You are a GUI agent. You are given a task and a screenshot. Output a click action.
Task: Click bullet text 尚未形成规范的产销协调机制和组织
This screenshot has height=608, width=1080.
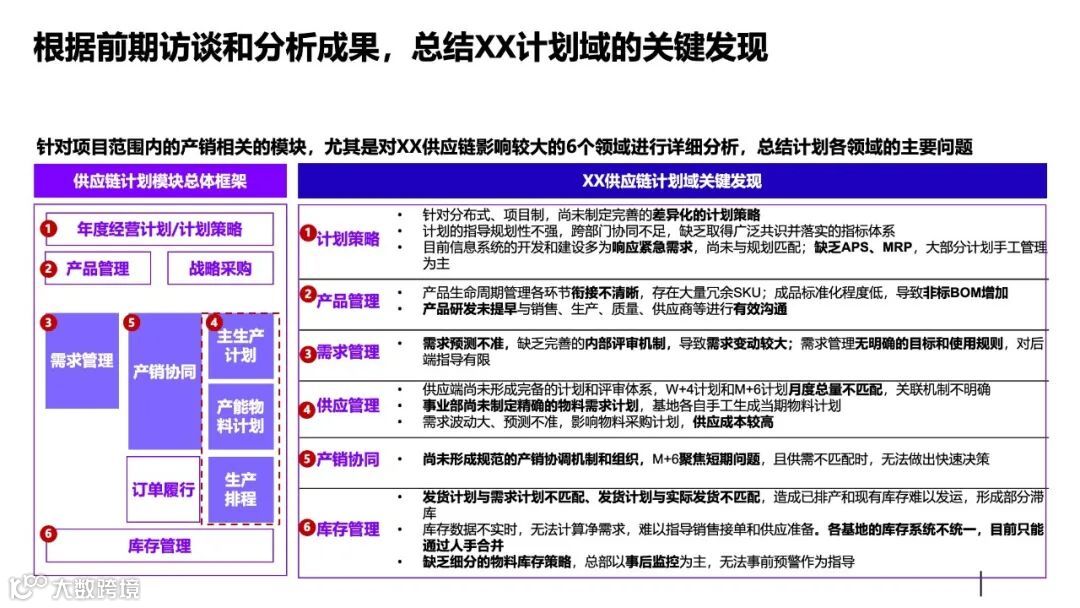[x=706, y=459]
